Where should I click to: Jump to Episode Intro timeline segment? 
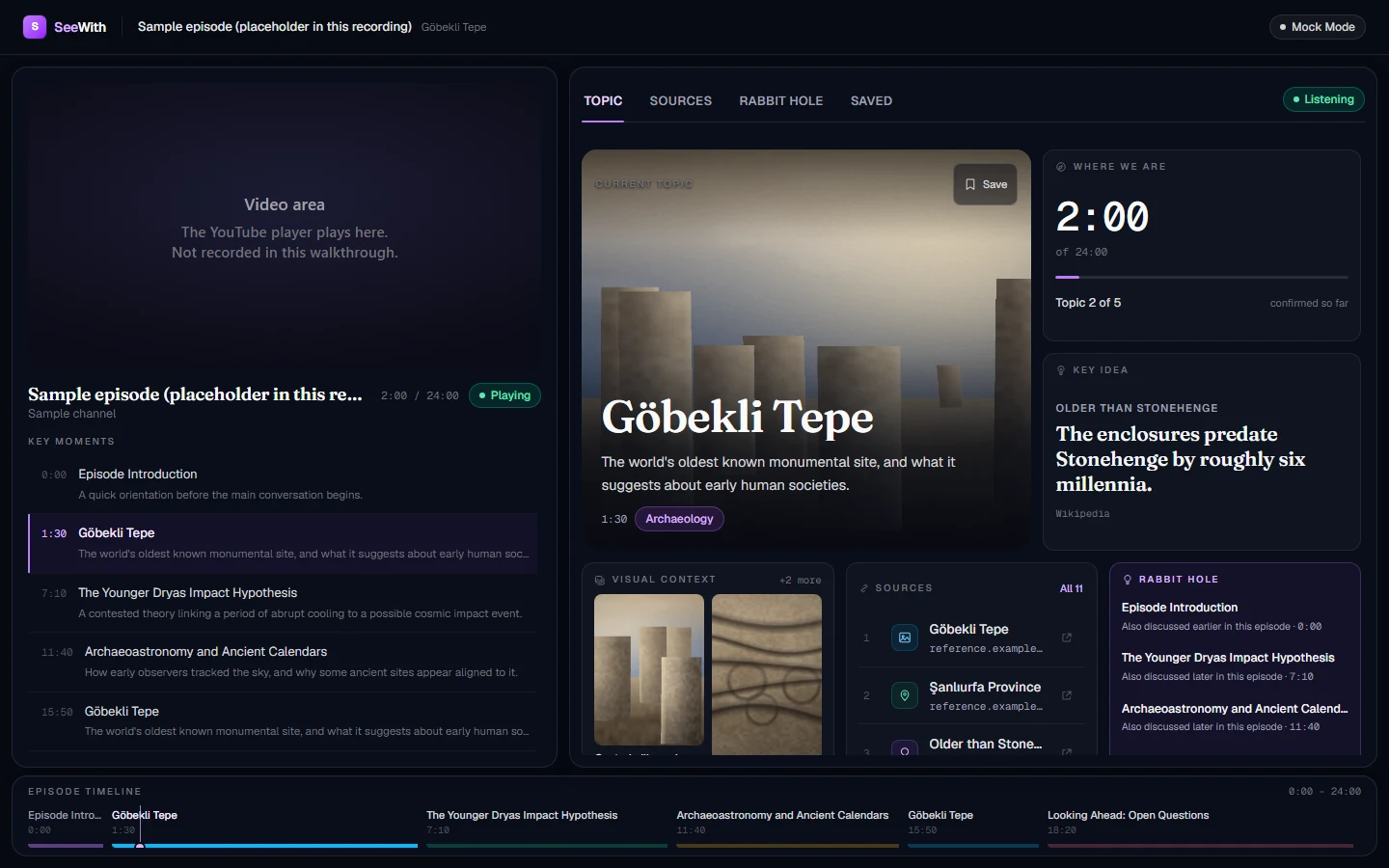tap(66, 828)
